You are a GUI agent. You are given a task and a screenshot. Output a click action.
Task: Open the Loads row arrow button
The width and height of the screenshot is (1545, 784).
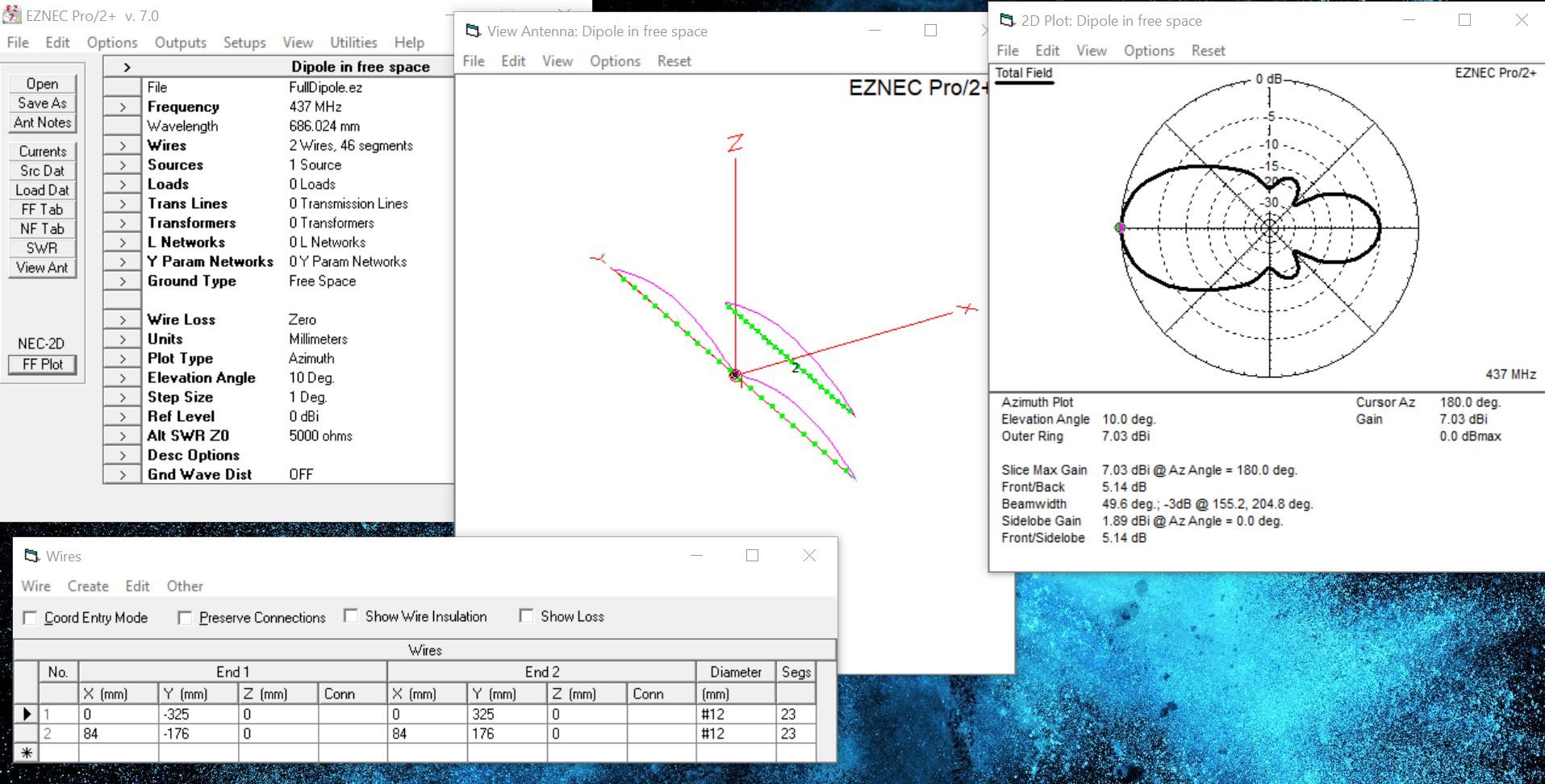point(123,184)
